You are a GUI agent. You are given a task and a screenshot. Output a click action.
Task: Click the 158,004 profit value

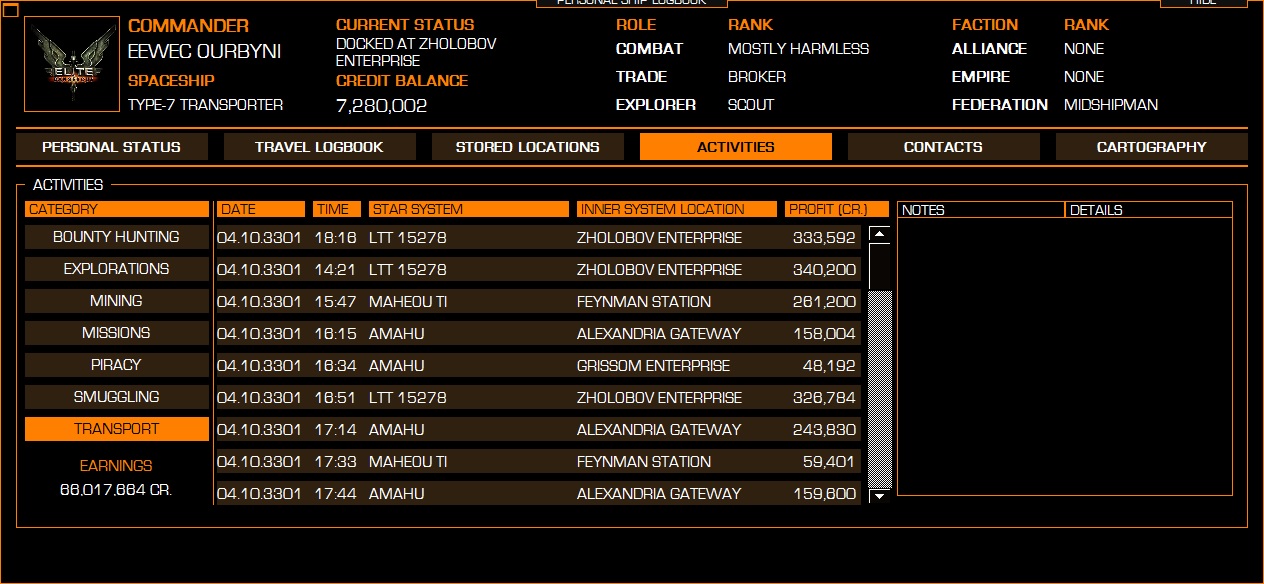tap(825, 334)
